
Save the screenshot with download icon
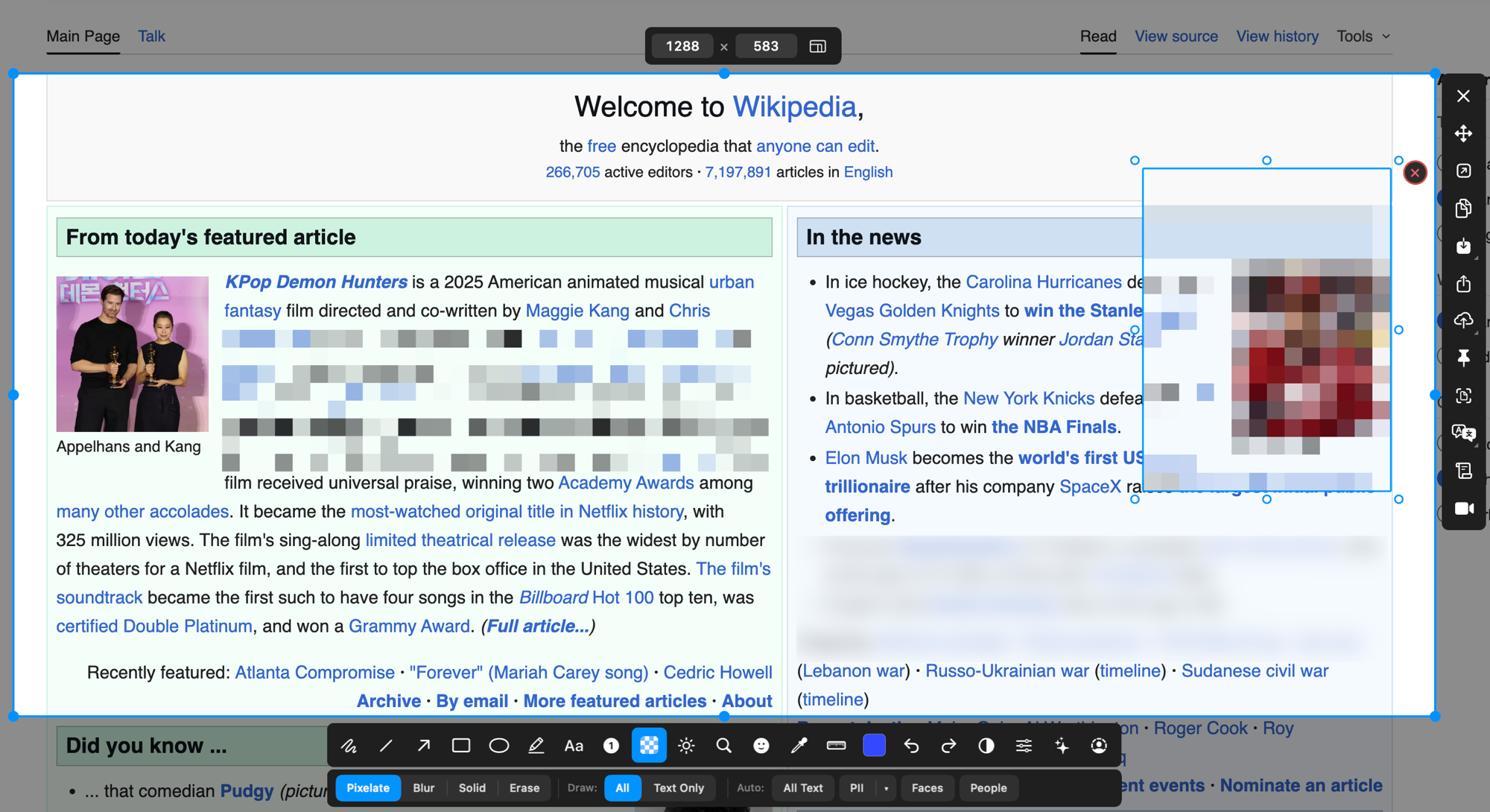click(1463, 246)
